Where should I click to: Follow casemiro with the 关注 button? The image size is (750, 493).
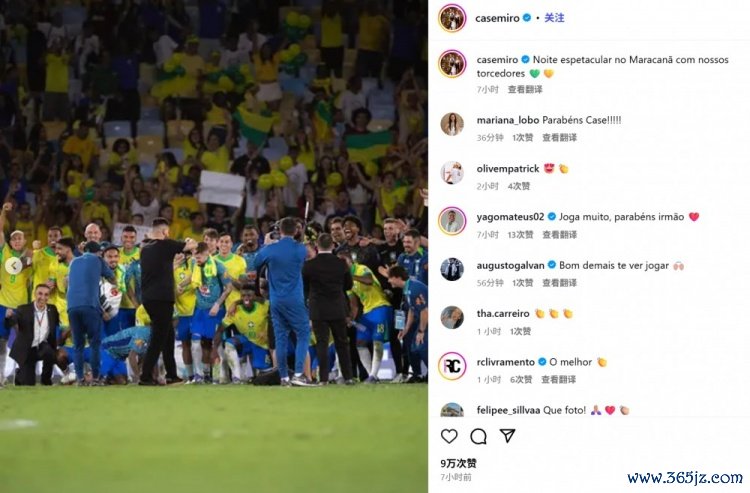pyautogui.click(x=554, y=18)
